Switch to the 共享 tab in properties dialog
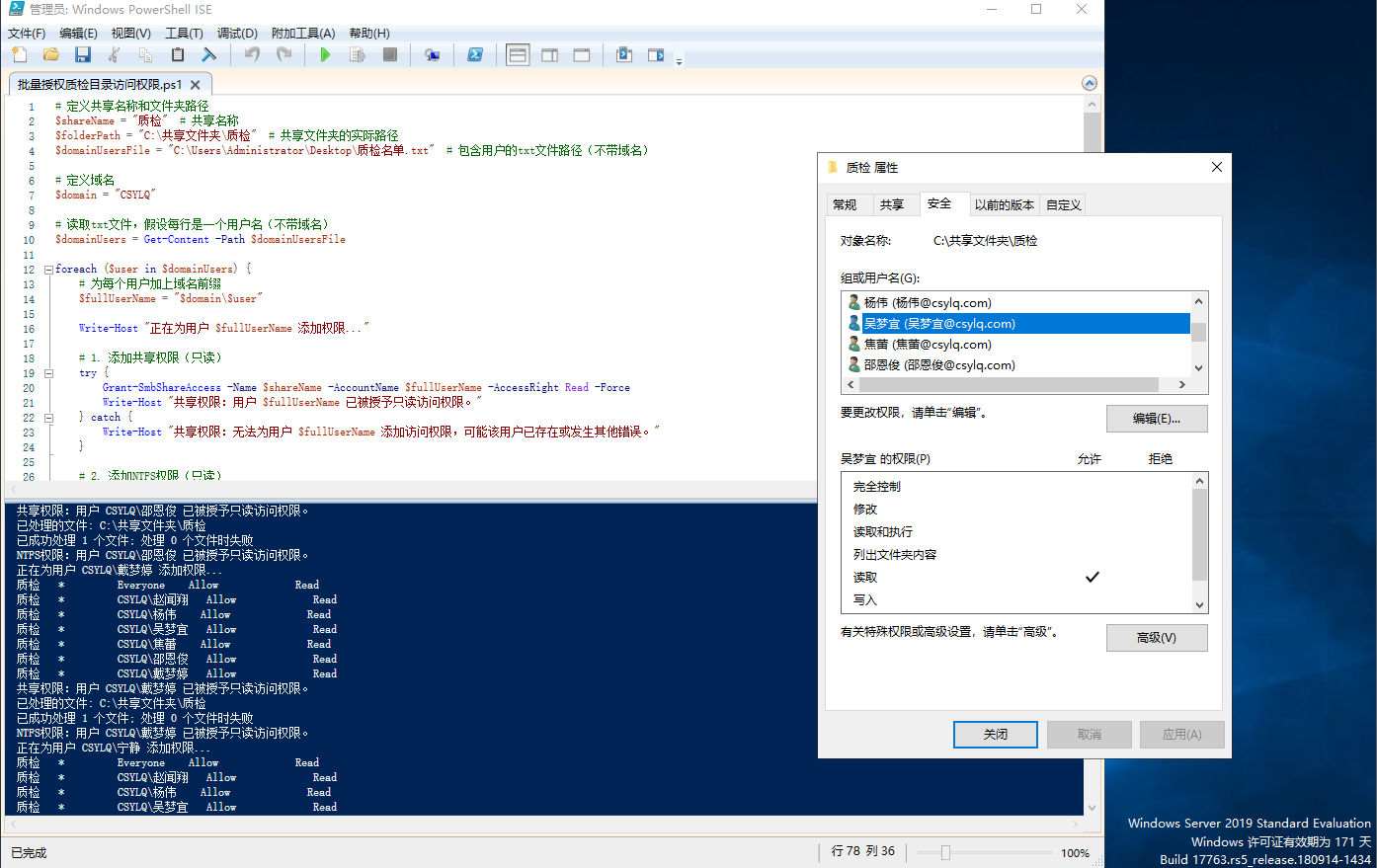The height and width of the screenshot is (868, 1377). click(x=892, y=205)
